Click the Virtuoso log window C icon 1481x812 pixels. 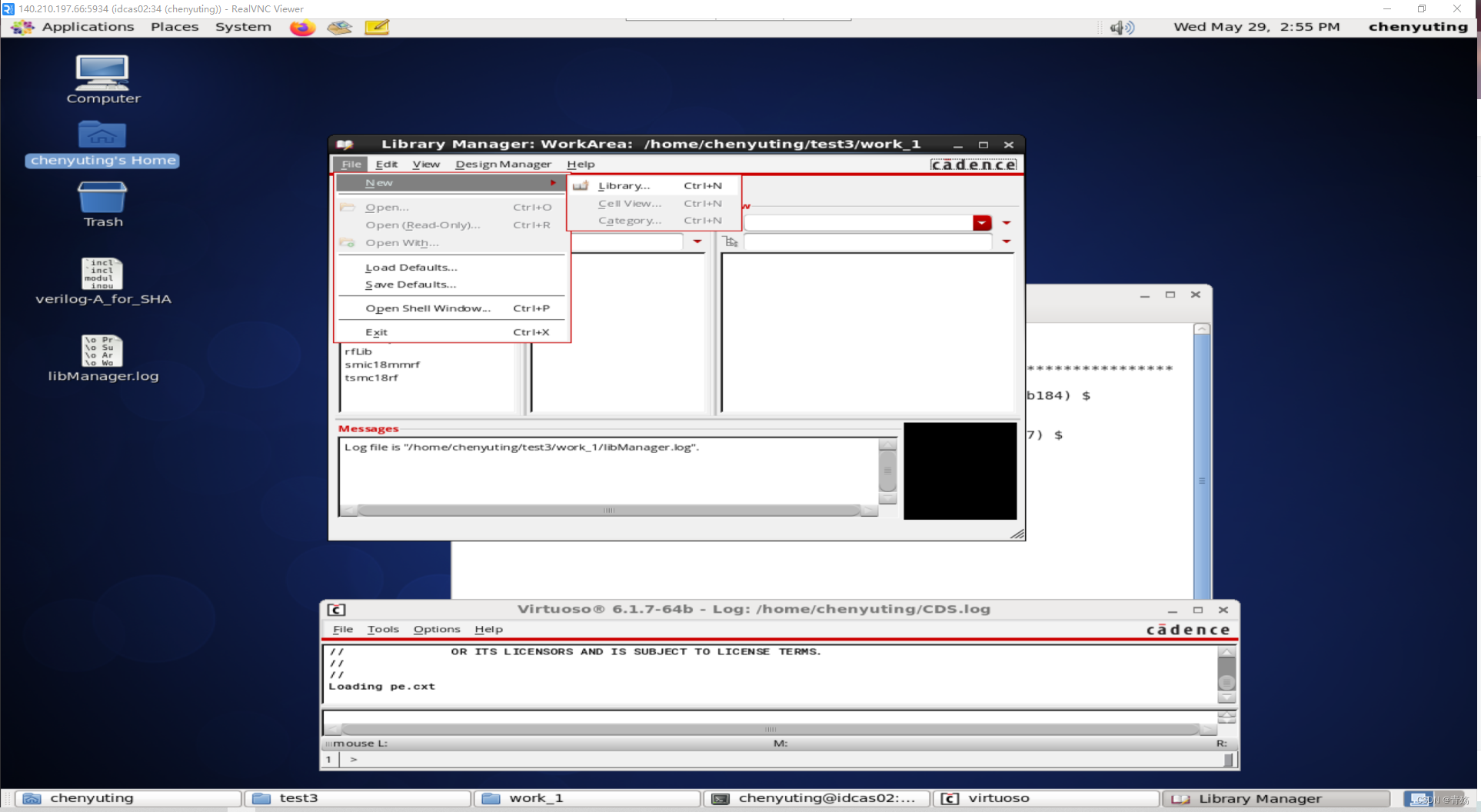[x=337, y=610]
